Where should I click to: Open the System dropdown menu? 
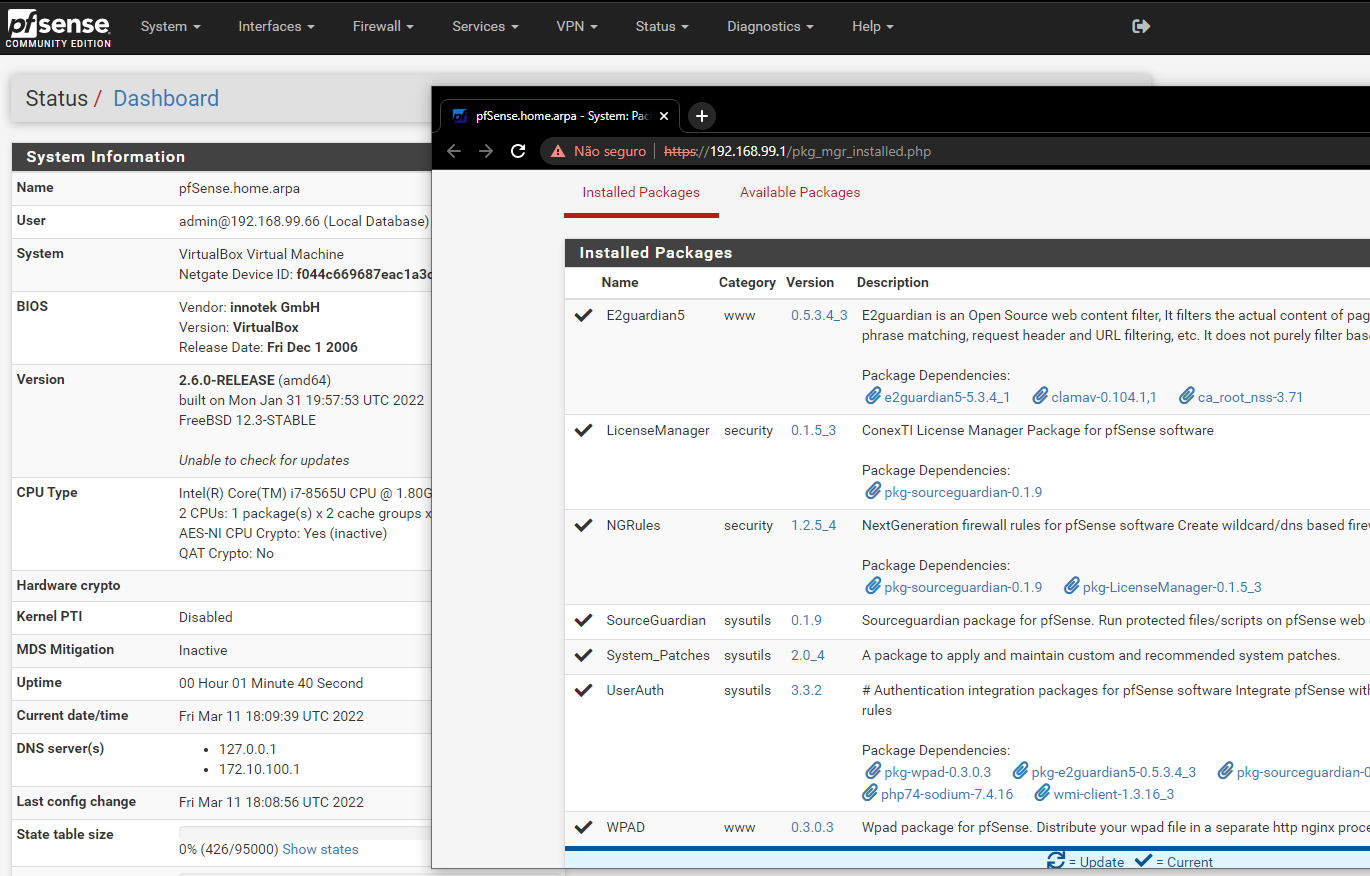point(170,26)
